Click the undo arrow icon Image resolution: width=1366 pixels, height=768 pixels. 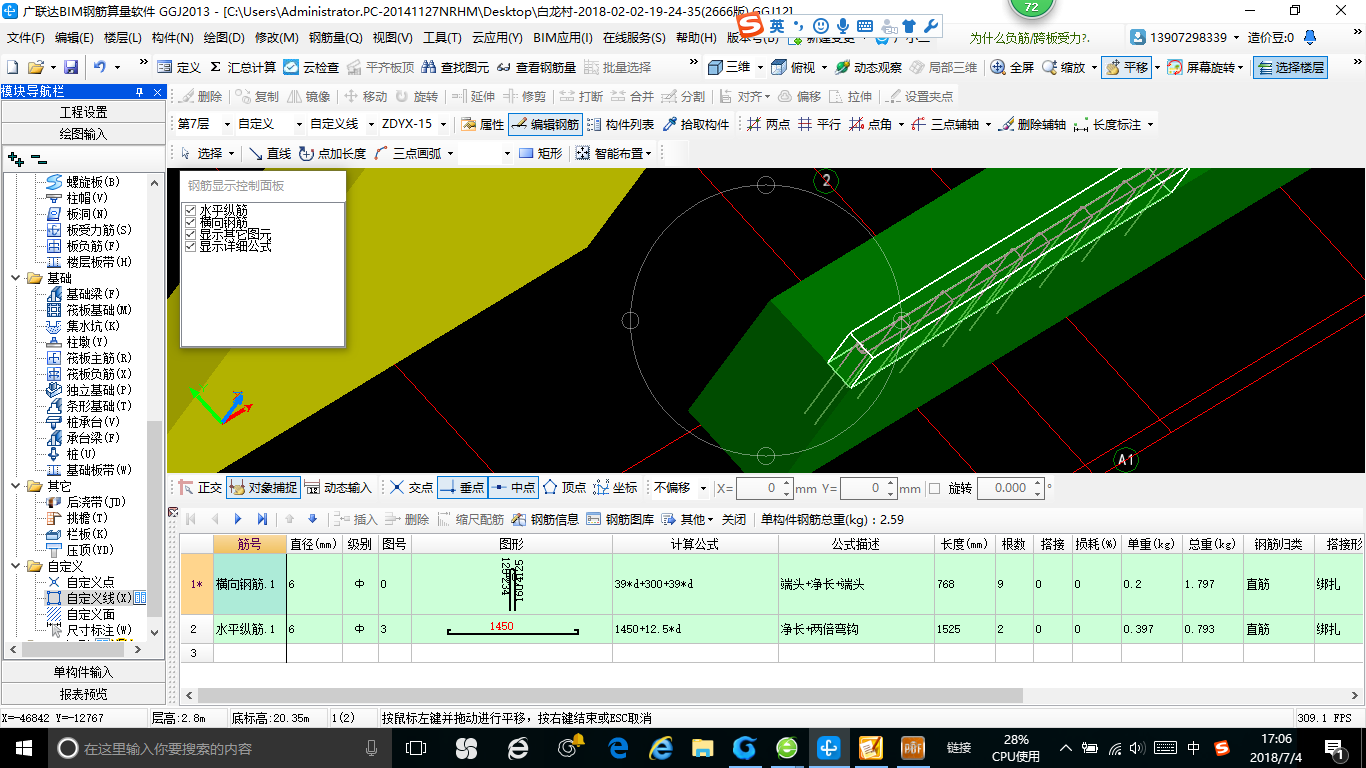(x=100, y=67)
